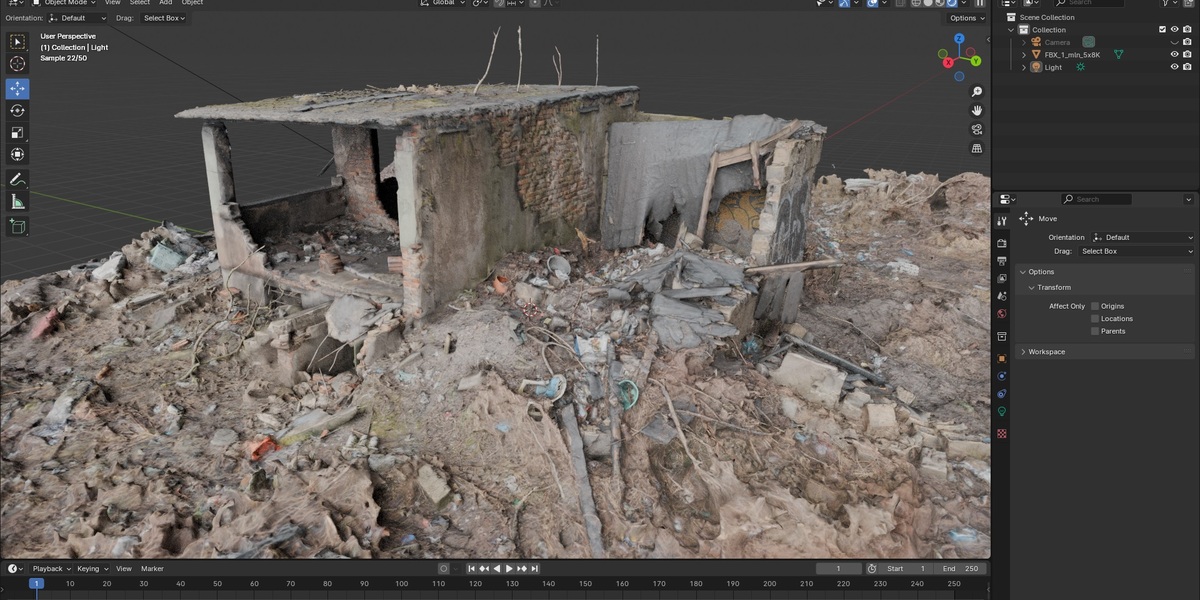Open the timeline Marker menu
The width and height of the screenshot is (1200, 600).
pos(152,568)
